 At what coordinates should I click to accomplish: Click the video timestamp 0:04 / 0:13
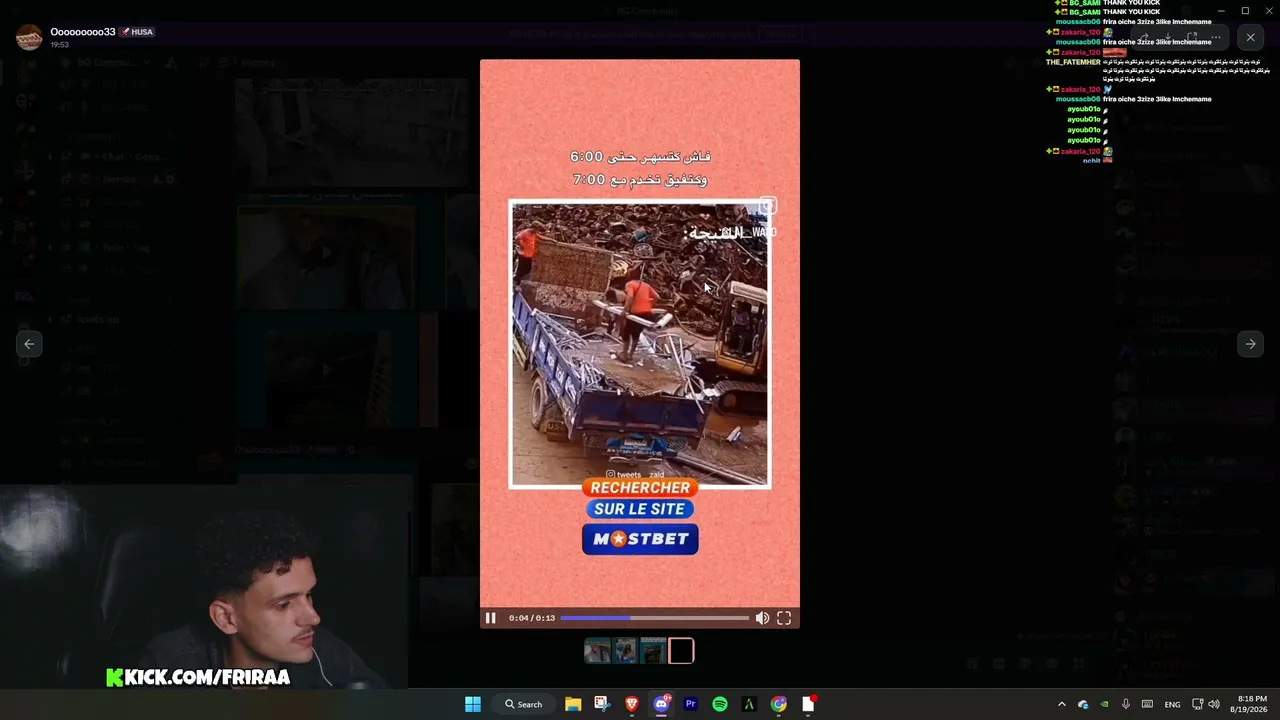click(x=531, y=618)
